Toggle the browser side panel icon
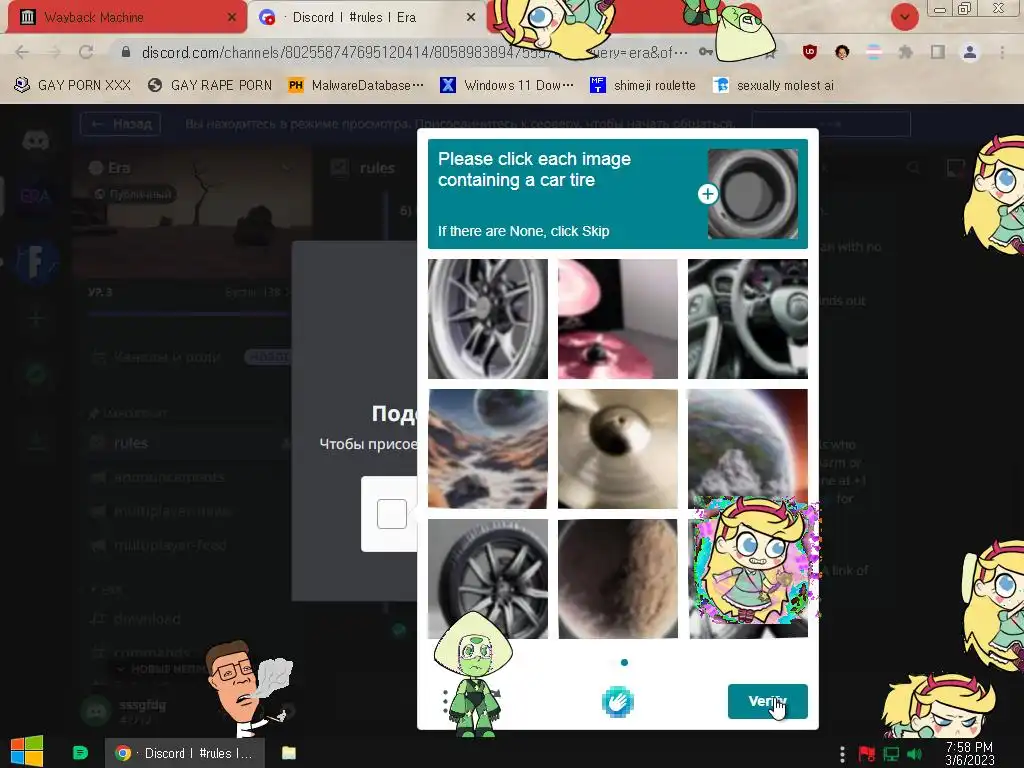 [x=938, y=52]
